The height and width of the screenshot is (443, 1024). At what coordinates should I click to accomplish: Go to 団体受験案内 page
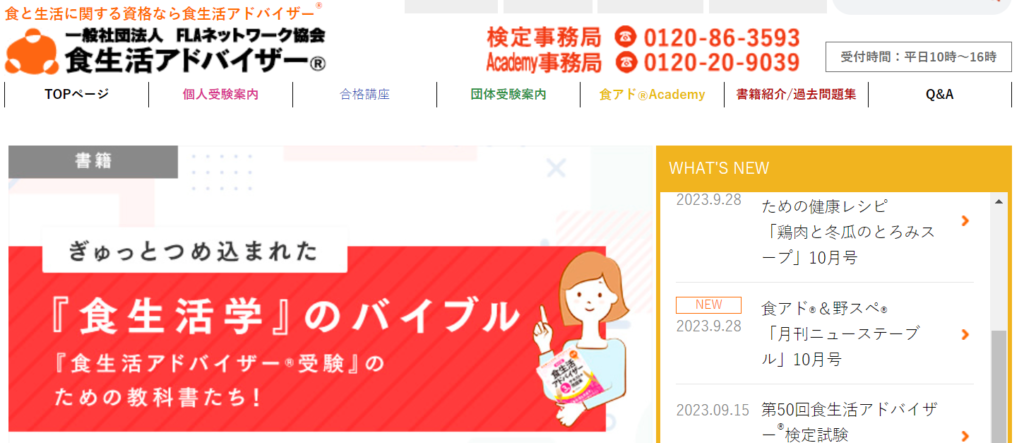tap(508, 94)
